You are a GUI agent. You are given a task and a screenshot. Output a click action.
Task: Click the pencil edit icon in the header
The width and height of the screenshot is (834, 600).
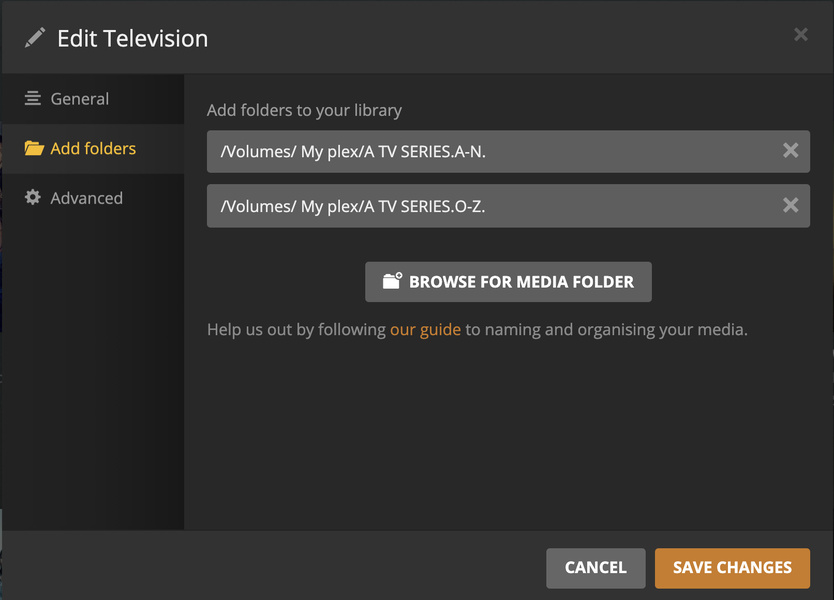coord(35,39)
